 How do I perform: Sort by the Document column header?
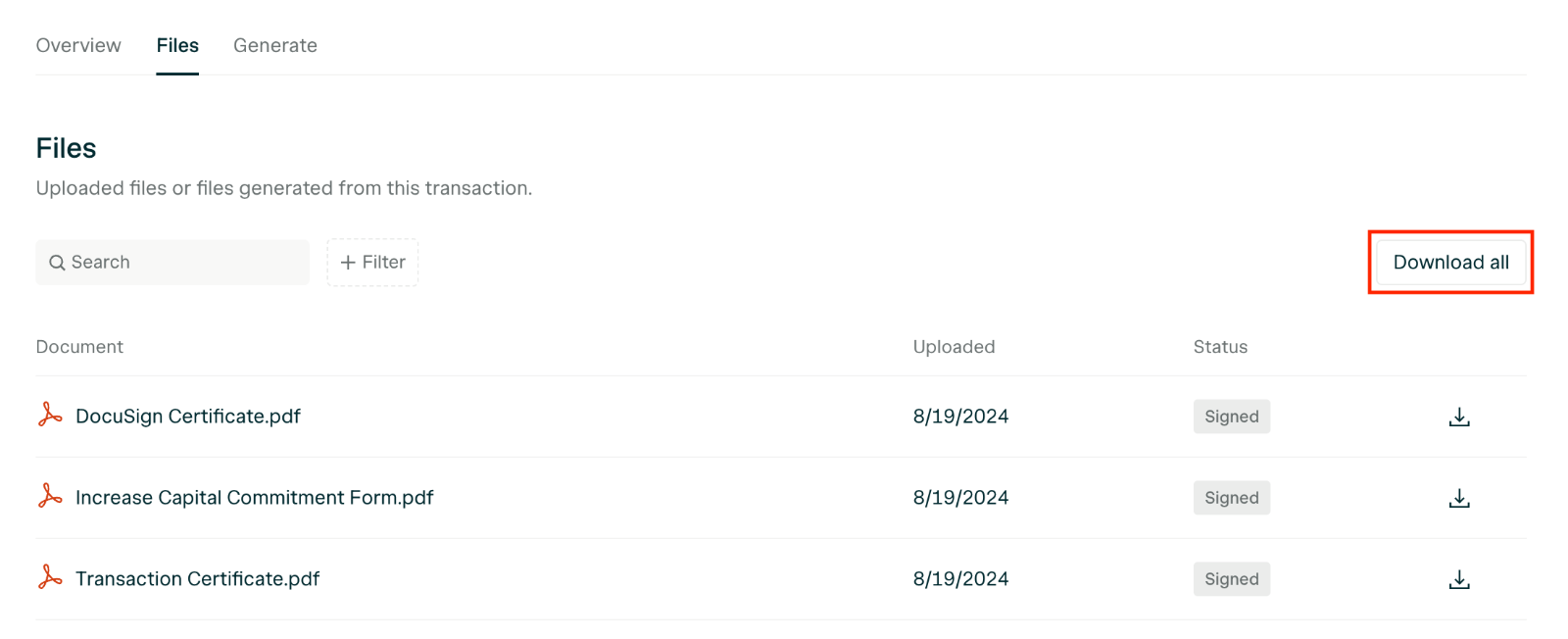click(x=79, y=347)
